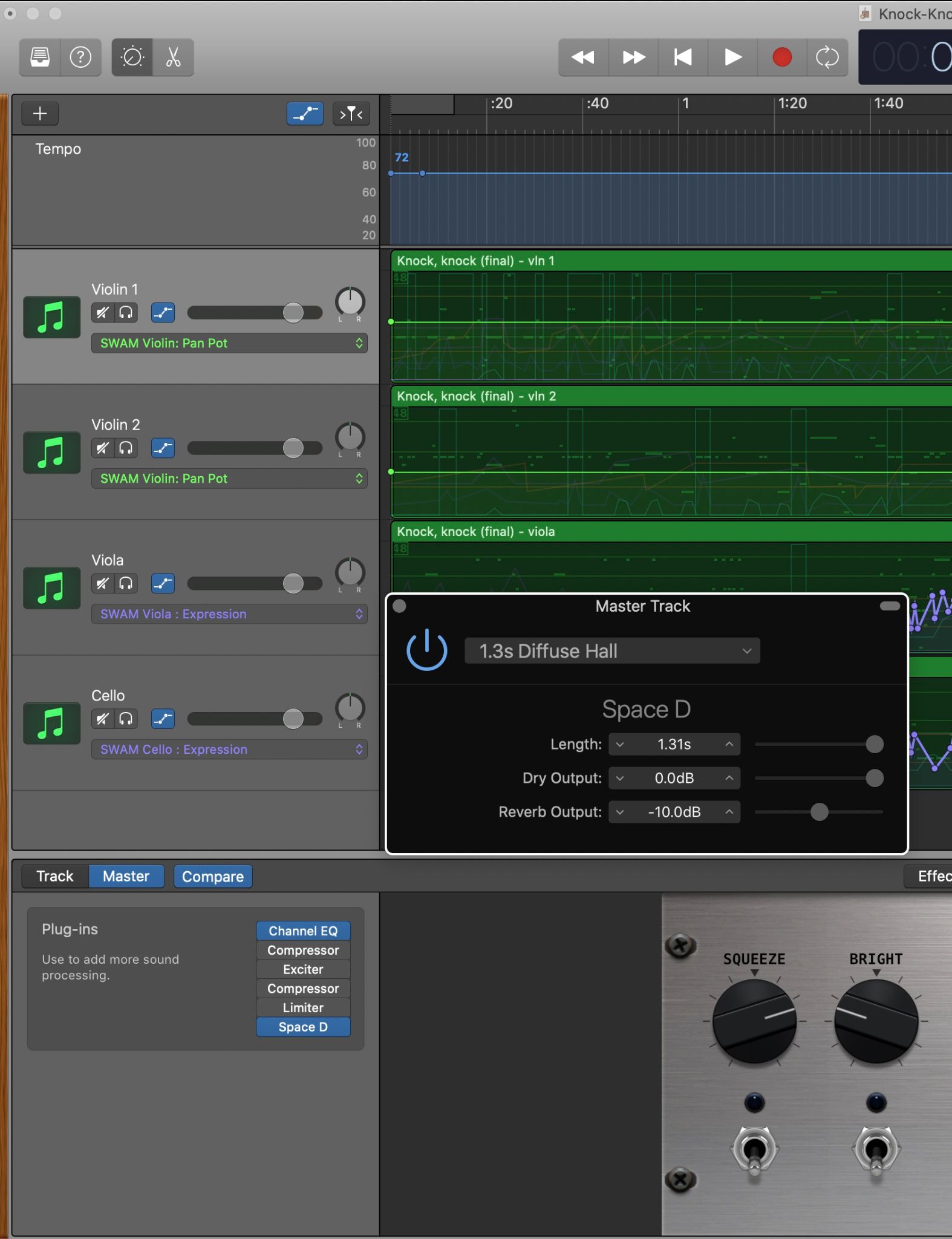Open Violin 1 SWAM Violin automation dropdown
The width and height of the screenshot is (952, 1239).
click(229, 343)
